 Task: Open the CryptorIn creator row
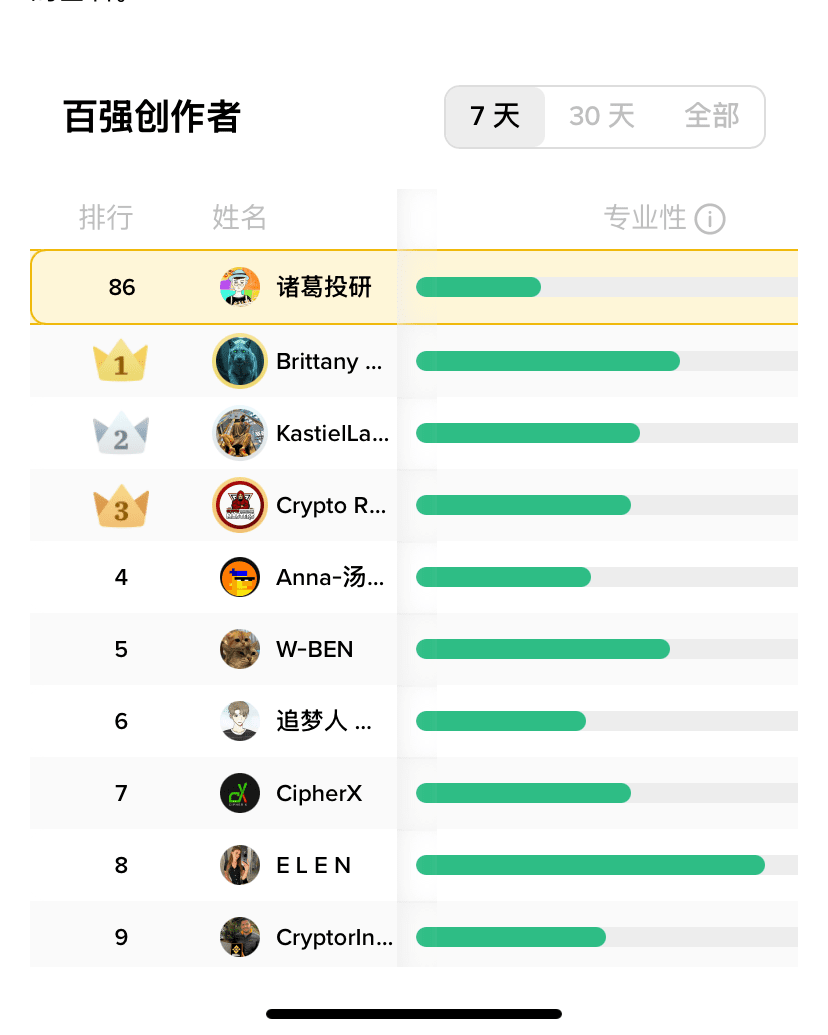point(413,937)
